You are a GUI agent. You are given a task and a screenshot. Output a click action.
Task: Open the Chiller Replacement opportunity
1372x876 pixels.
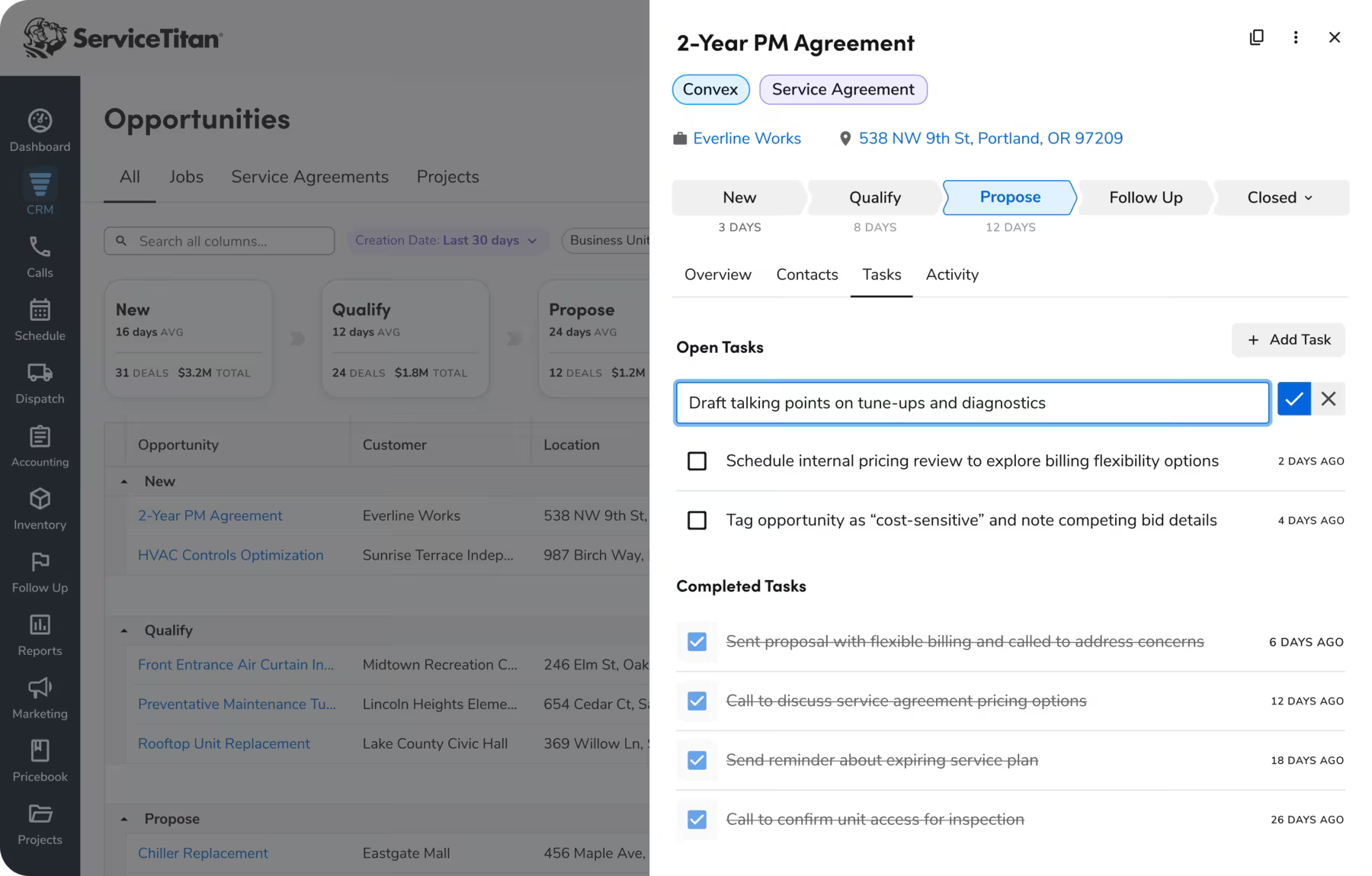(203, 853)
